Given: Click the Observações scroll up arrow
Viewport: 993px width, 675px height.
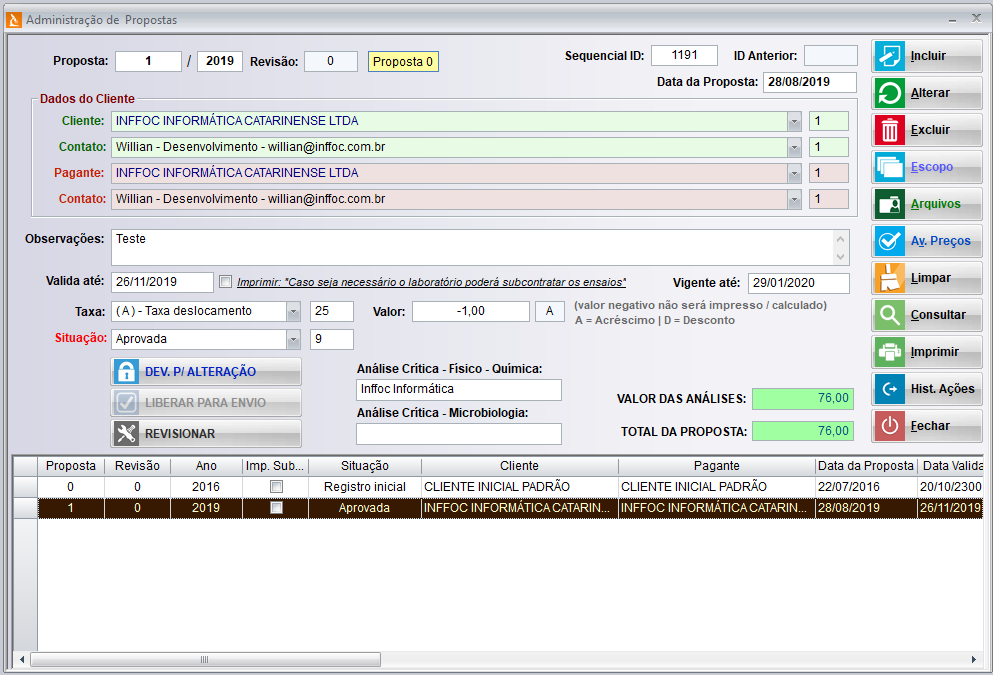Looking at the screenshot, I should point(840,239).
